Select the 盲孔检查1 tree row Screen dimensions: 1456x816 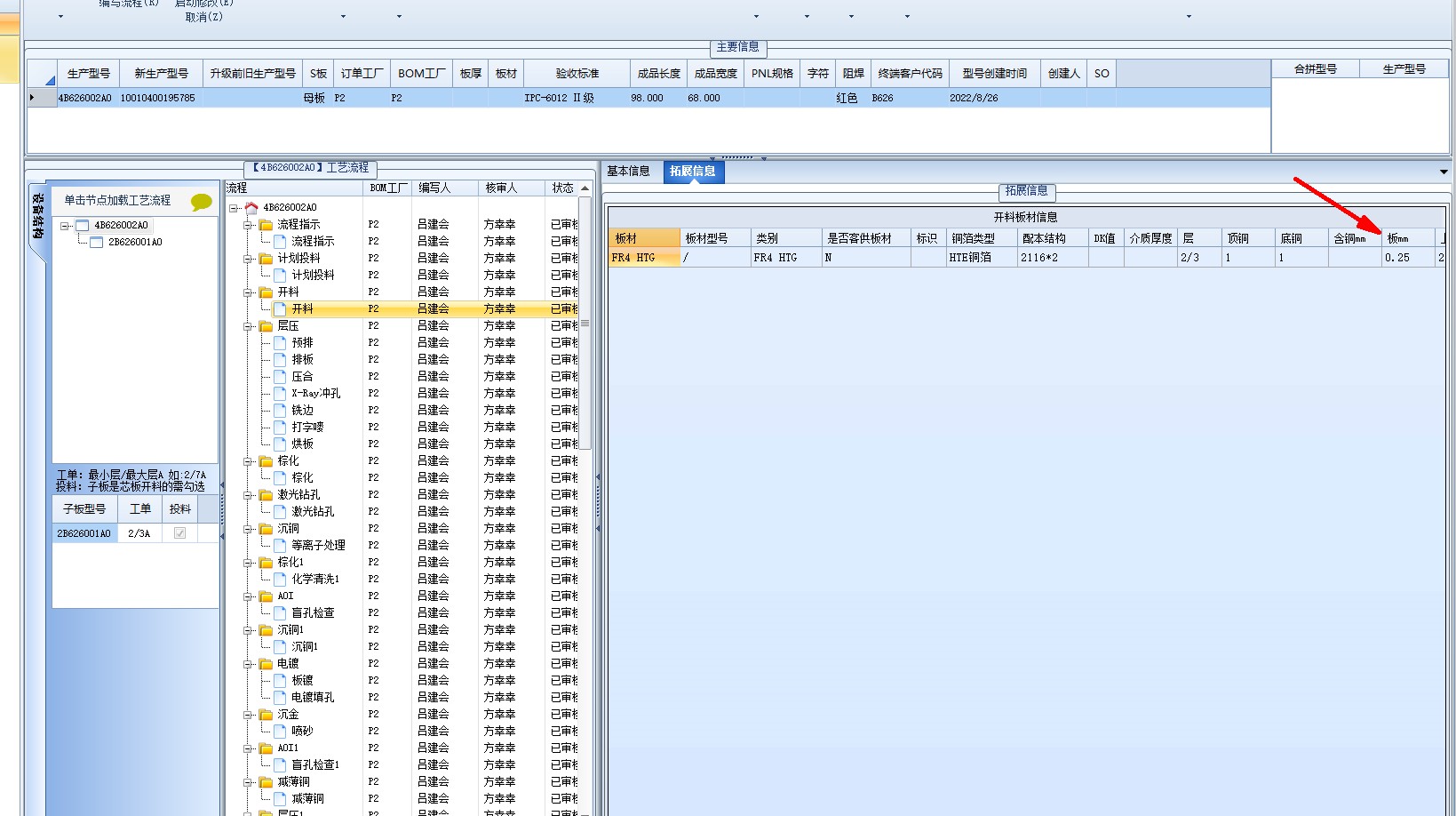pos(315,764)
